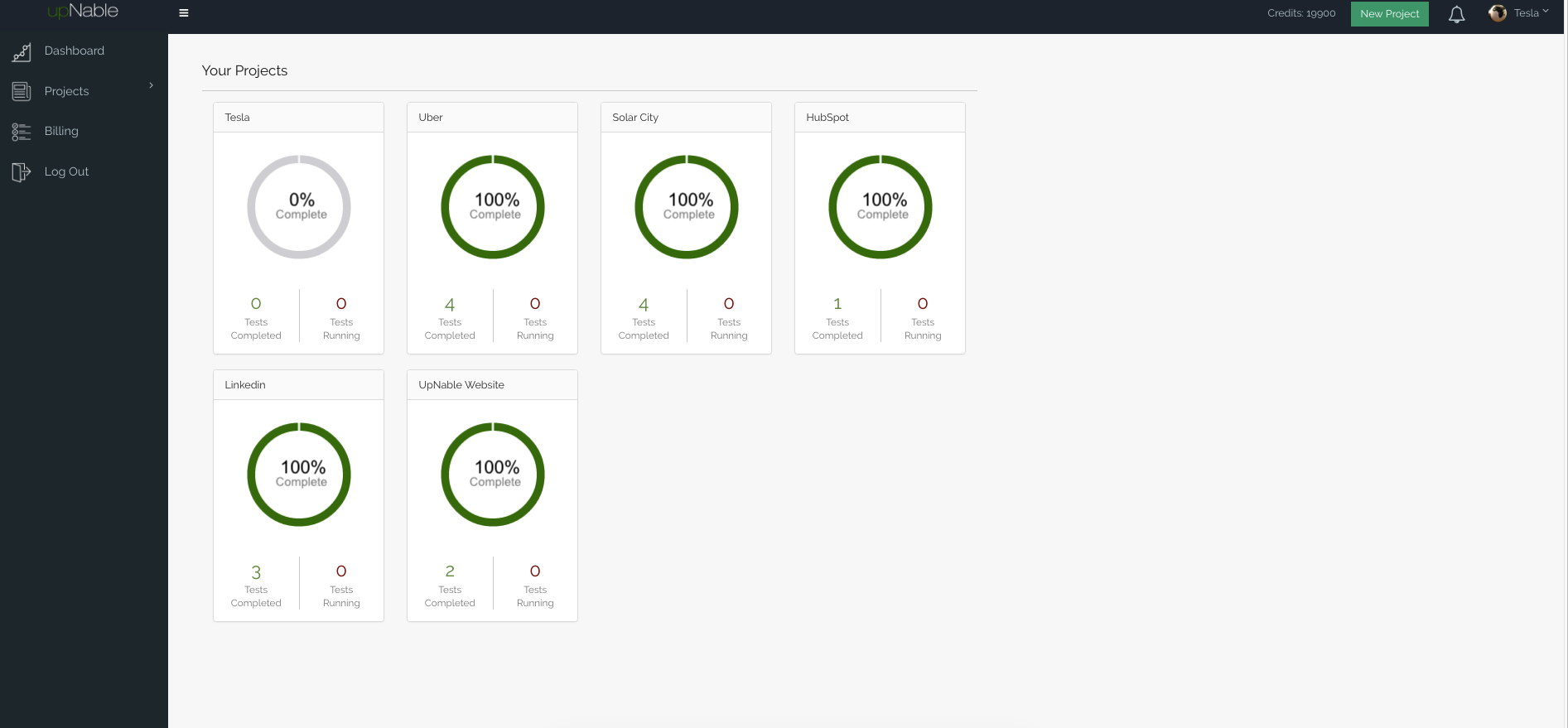Expand the Projects submenu chevron
1568x728 pixels.
point(151,85)
